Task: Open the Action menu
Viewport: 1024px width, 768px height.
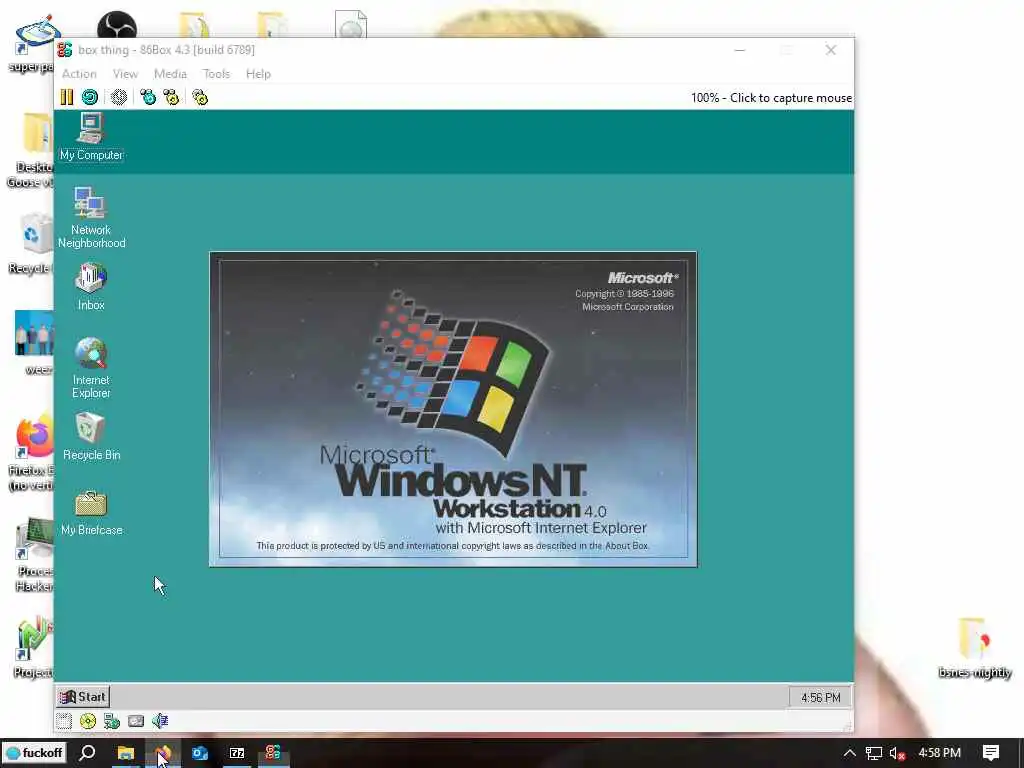Action: click(x=79, y=74)
